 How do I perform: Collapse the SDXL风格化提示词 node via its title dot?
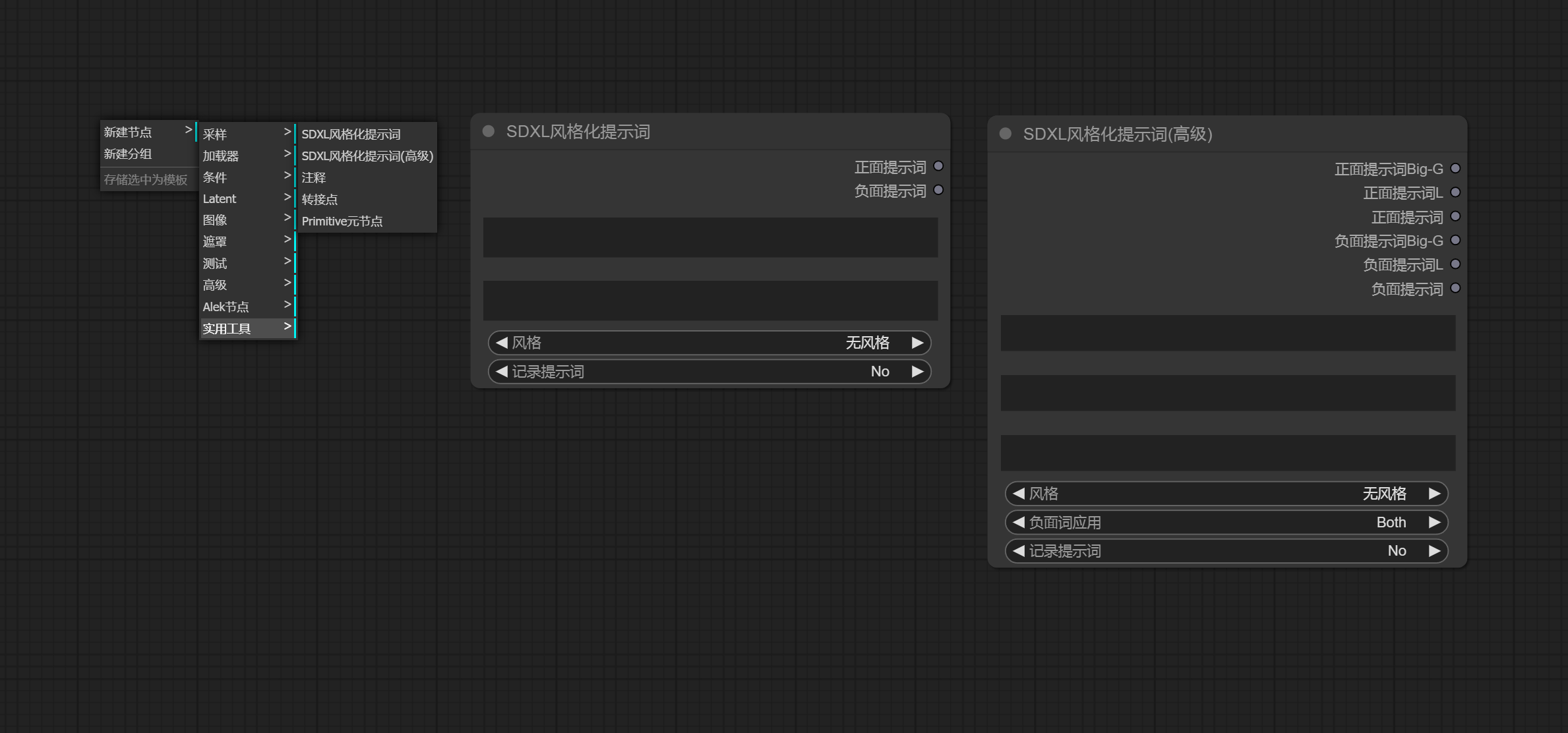pyautogui.click(x=489, y=131)
